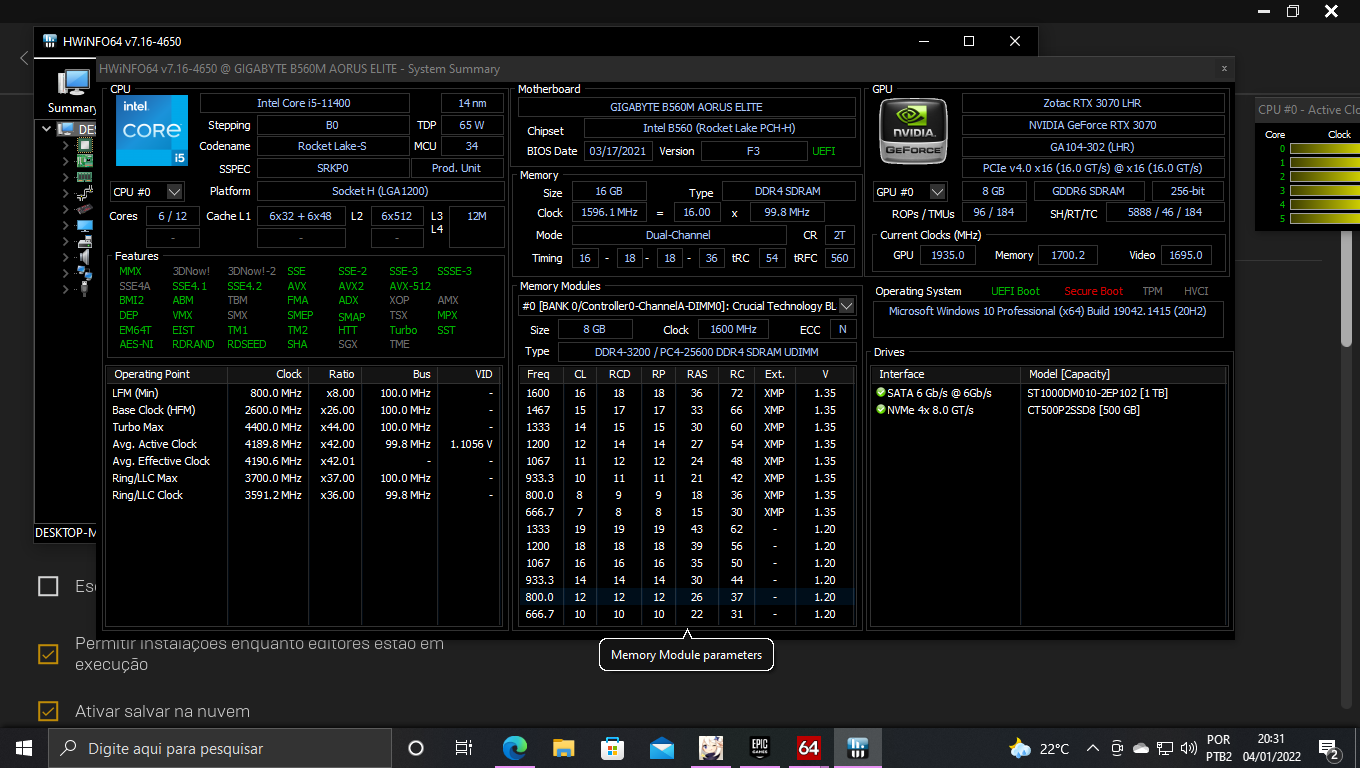
Task: Select the network icon in device tree
Action: click(86, 273)
